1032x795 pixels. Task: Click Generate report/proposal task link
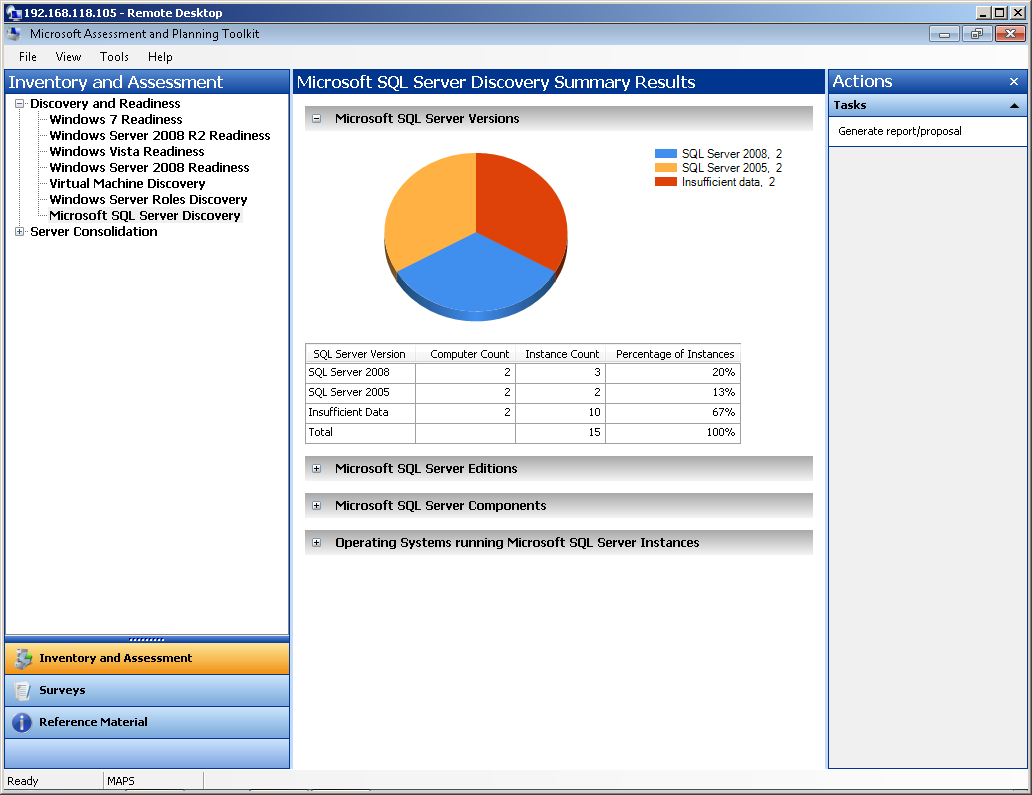click(900, 131)
